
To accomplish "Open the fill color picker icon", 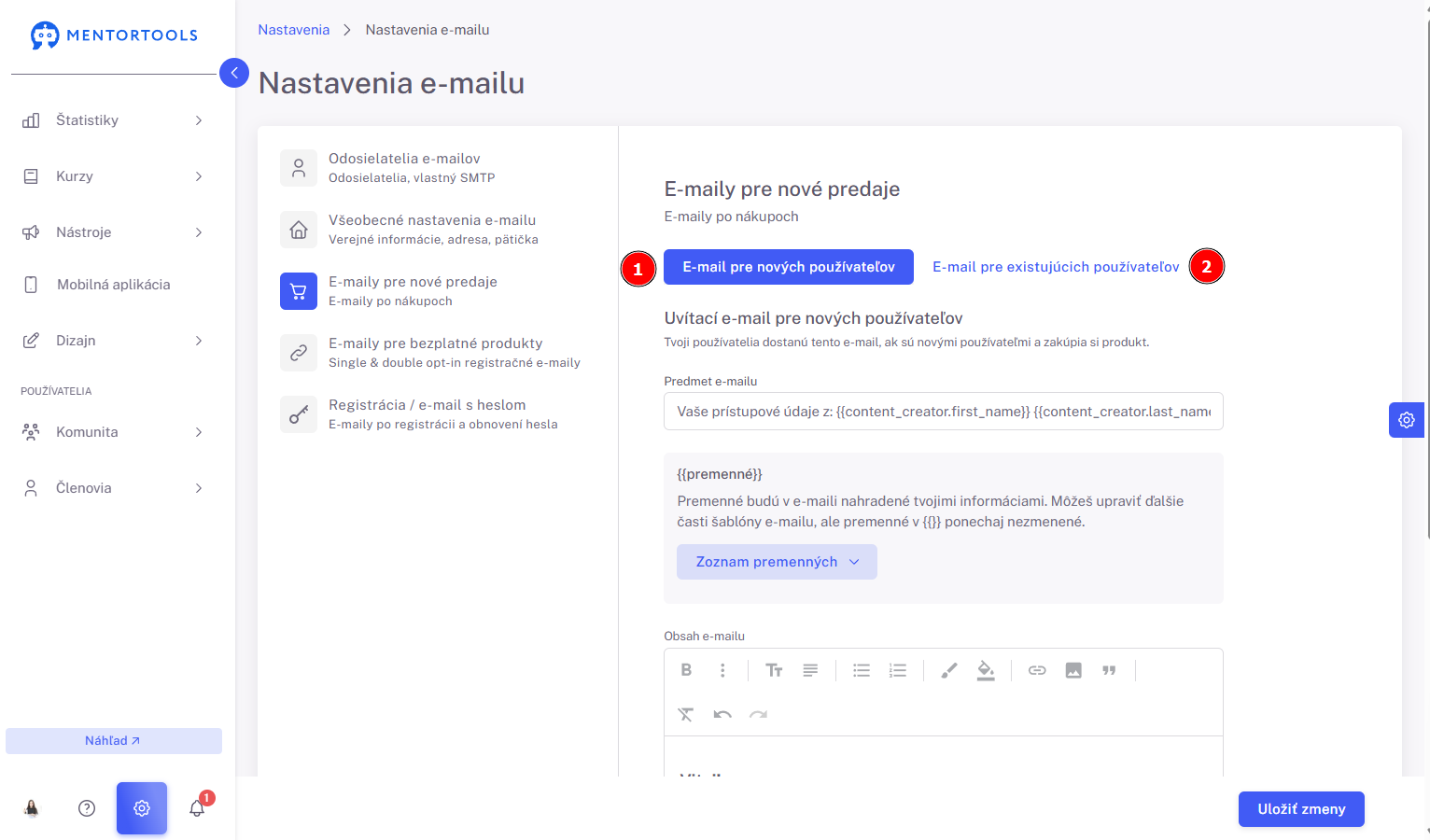I will [x=986, y=670].
